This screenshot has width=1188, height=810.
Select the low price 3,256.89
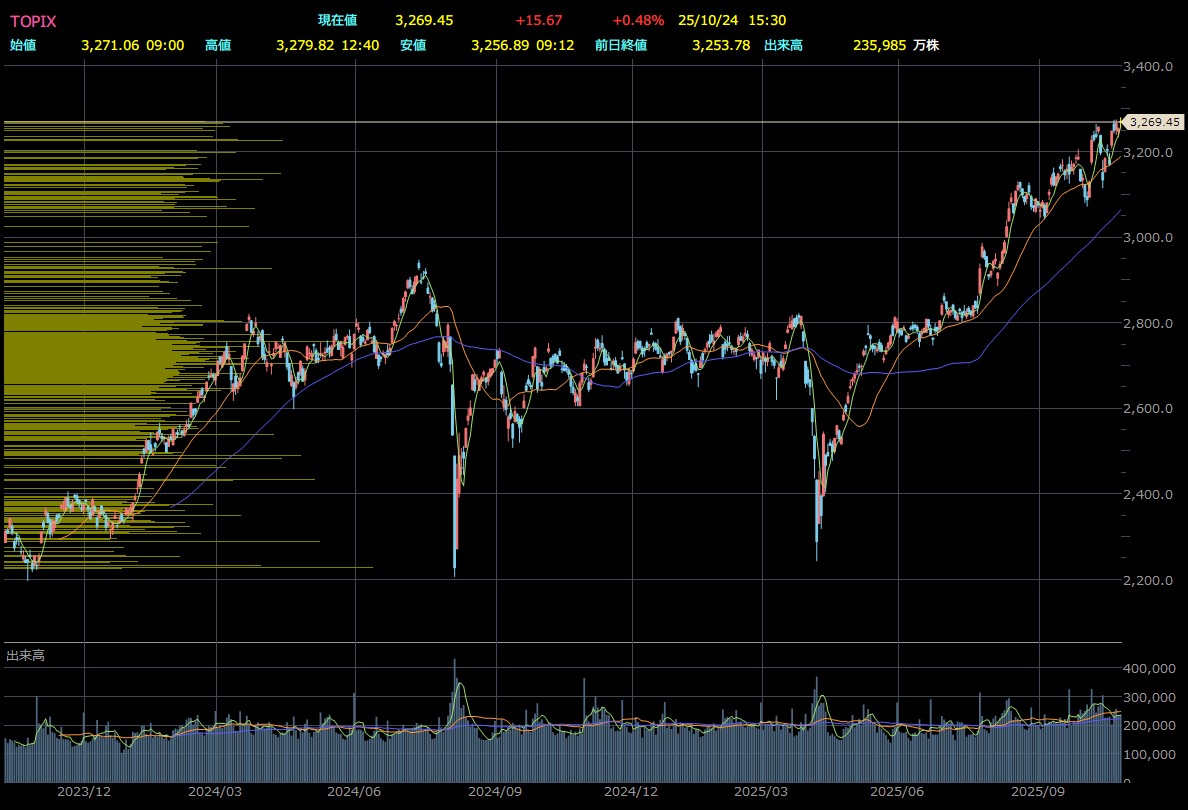point(500,45)
